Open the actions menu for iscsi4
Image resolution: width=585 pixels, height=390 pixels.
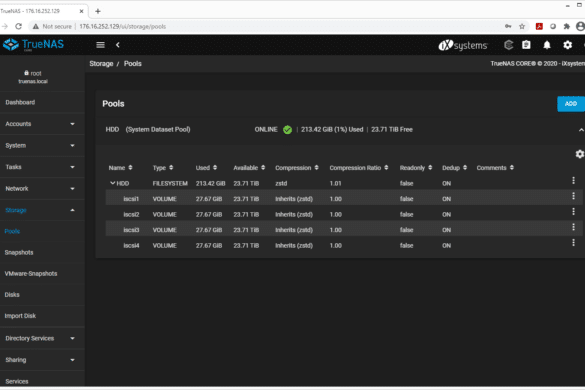coord(573,243)
